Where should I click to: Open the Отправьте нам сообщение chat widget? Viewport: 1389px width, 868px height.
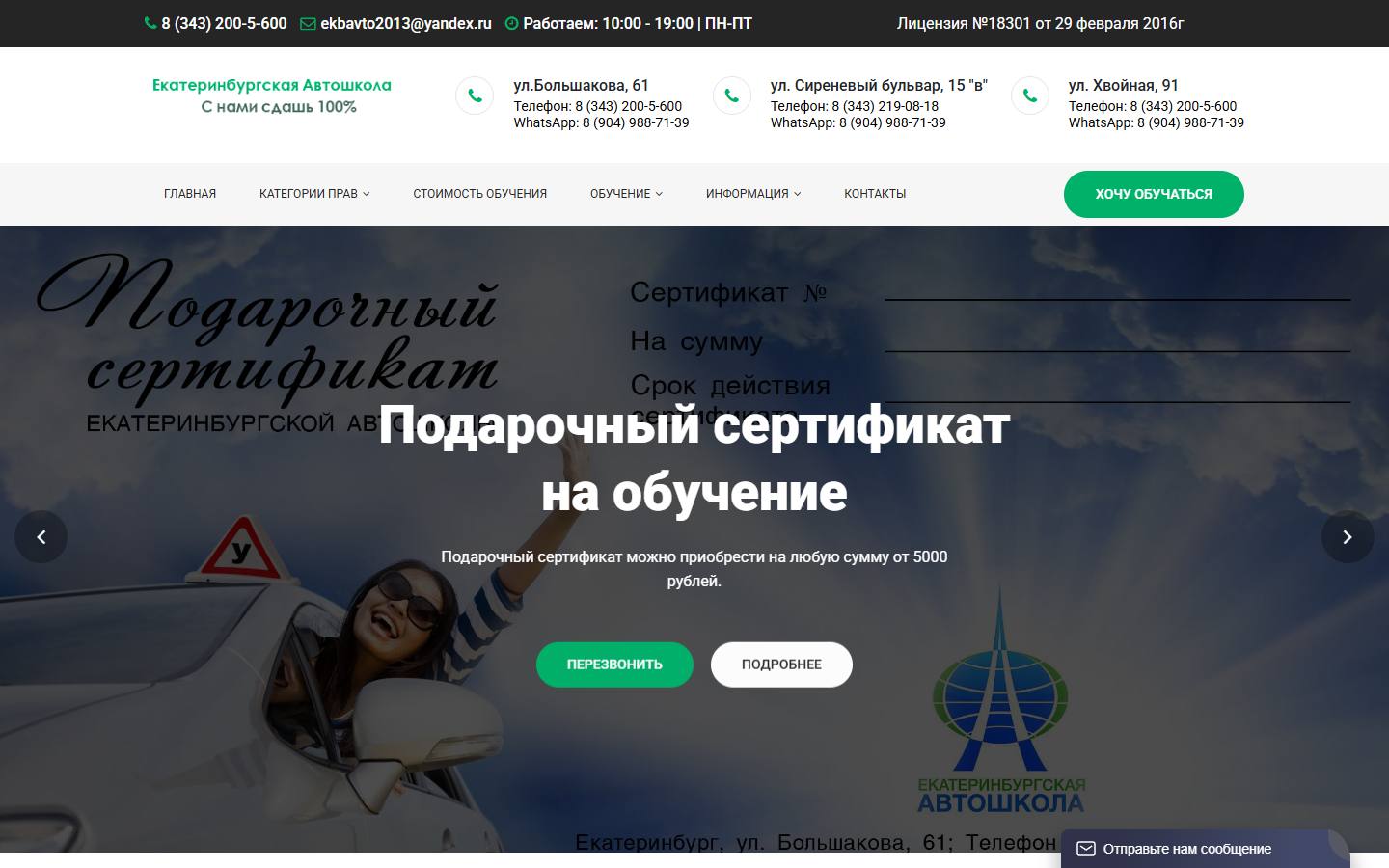[x=1205, y=849]
